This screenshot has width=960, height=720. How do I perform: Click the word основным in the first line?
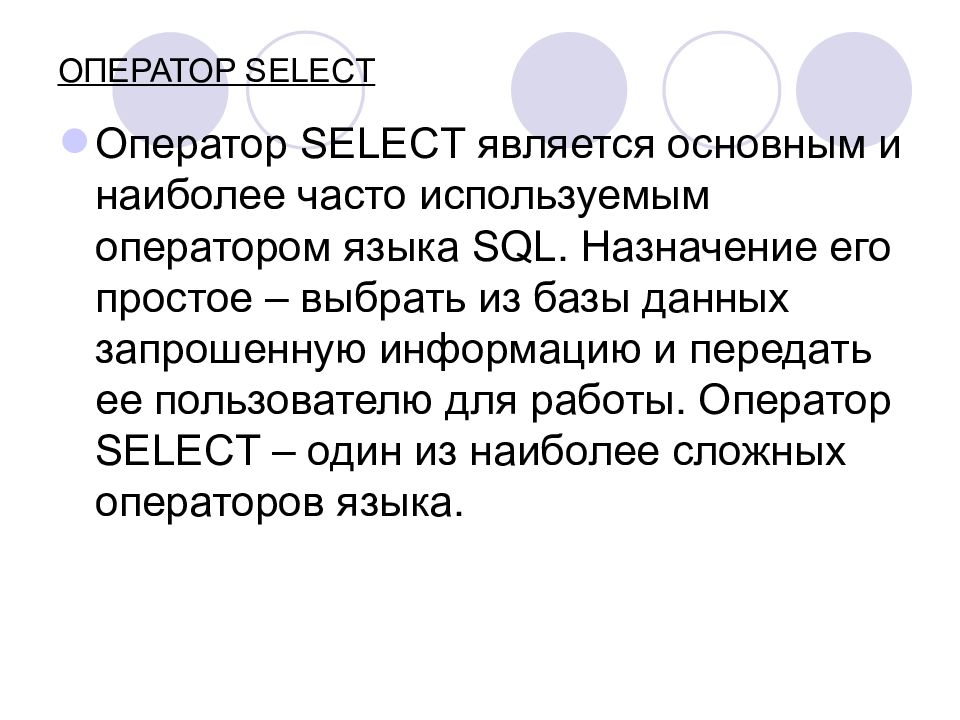point(766,146)
